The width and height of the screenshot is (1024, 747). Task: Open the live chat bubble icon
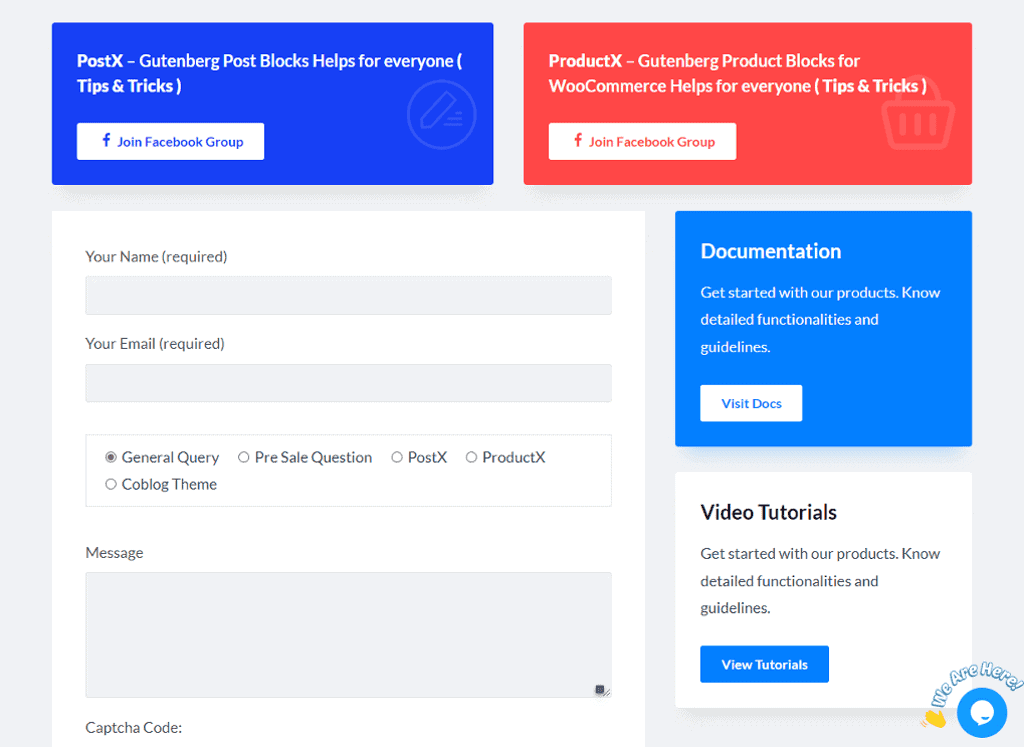[x=981, y=713]
